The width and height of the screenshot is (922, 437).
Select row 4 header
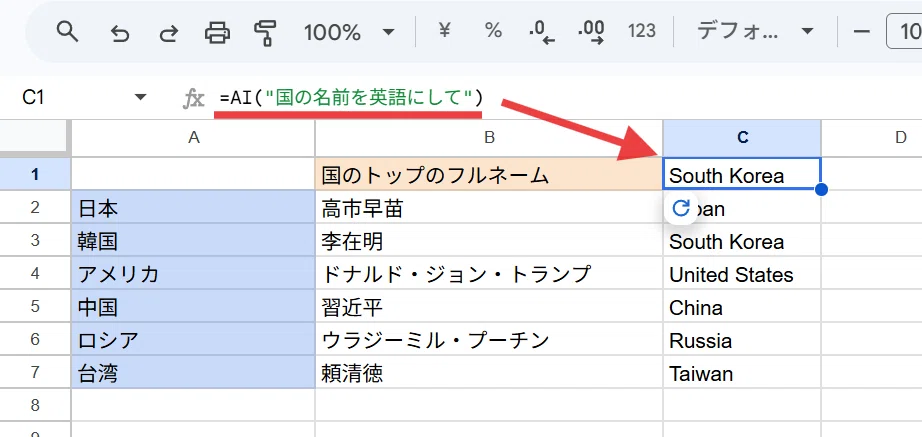point(35,273)
